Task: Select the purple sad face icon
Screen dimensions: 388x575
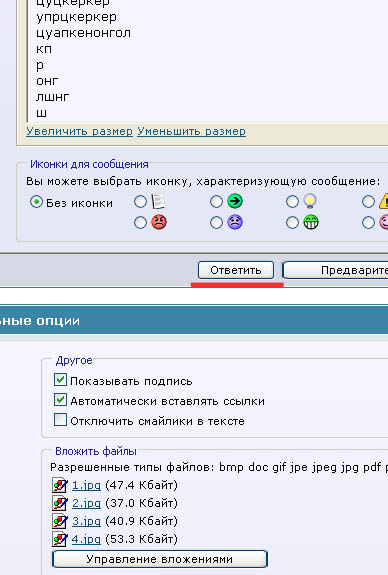Action: (235, 222)
